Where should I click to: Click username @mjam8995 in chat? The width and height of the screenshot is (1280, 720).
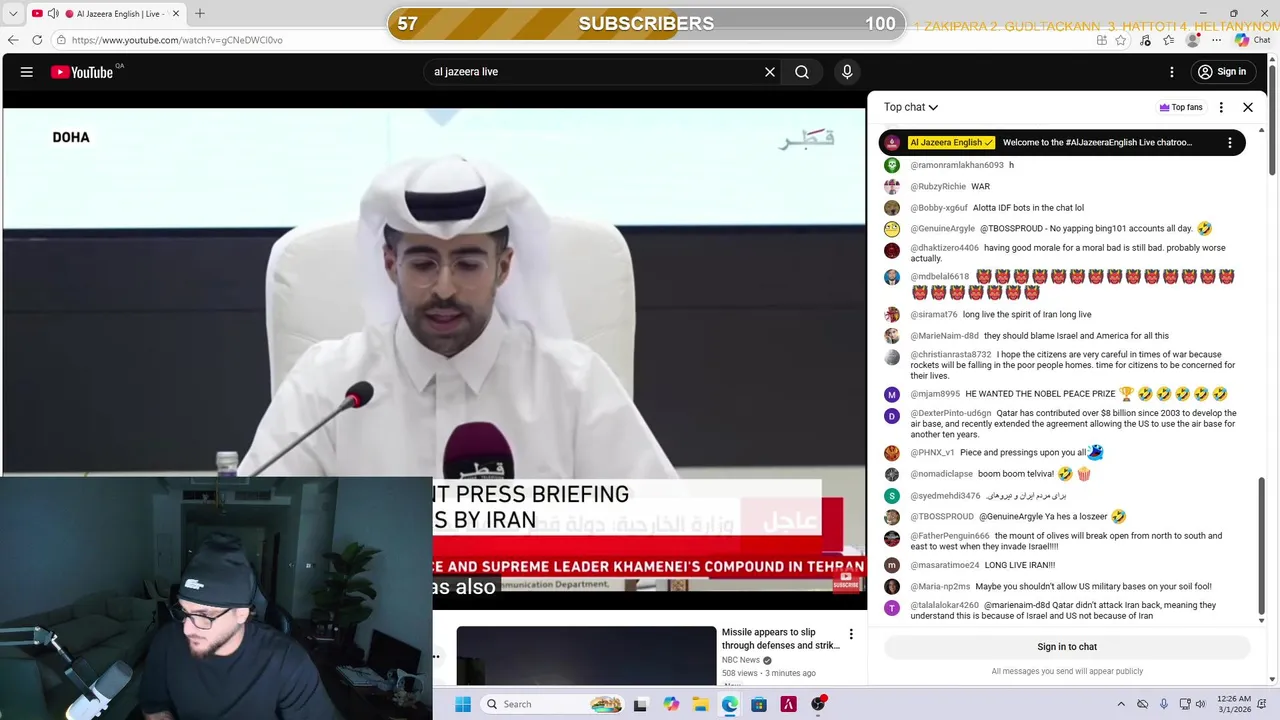[934, 394]
